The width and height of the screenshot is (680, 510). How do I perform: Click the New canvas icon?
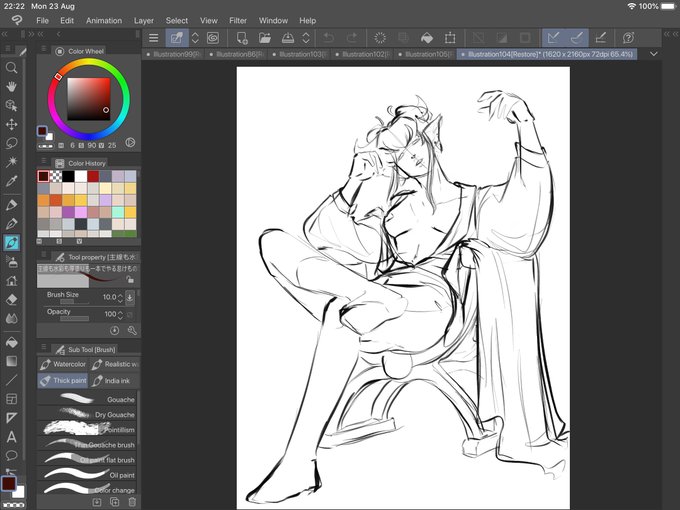point(242,38)
